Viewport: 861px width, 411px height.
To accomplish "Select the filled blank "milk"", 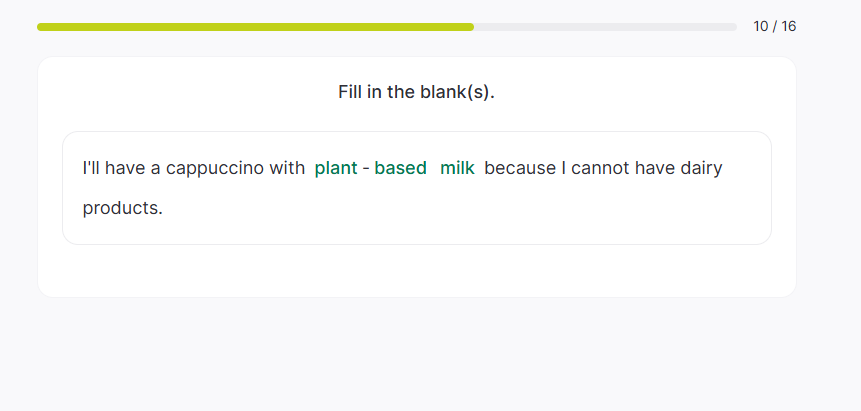I will 457,168.
